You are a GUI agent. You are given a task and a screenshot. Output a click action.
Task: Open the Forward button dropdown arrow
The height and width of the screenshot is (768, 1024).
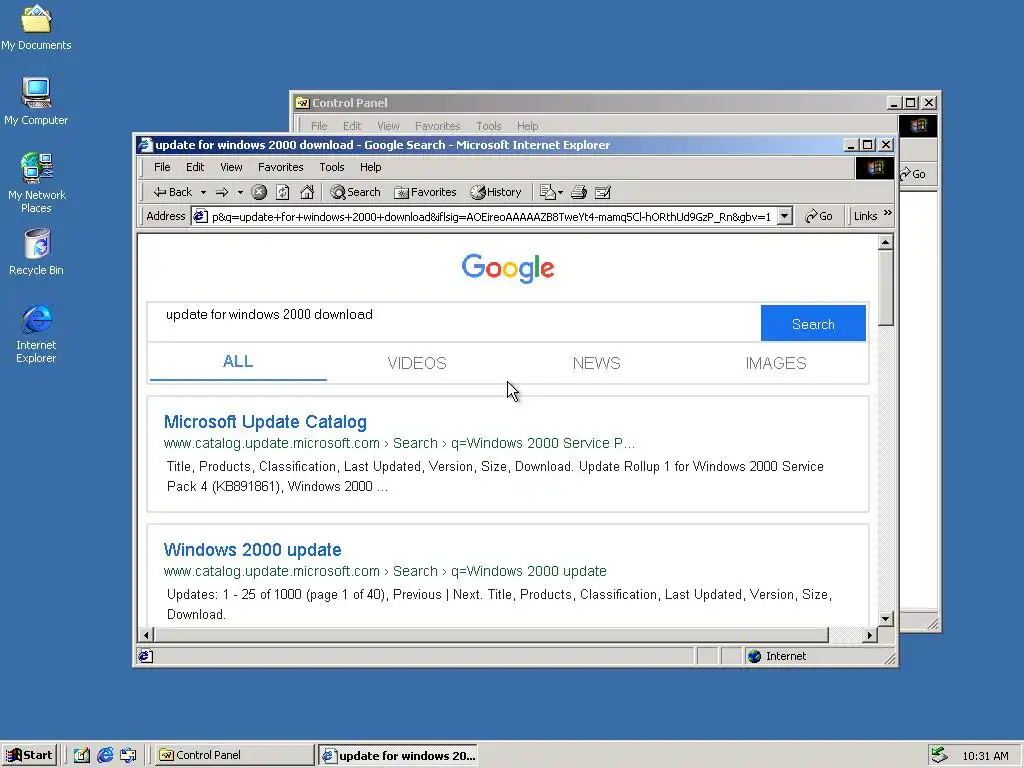click(x=240, y=192)
